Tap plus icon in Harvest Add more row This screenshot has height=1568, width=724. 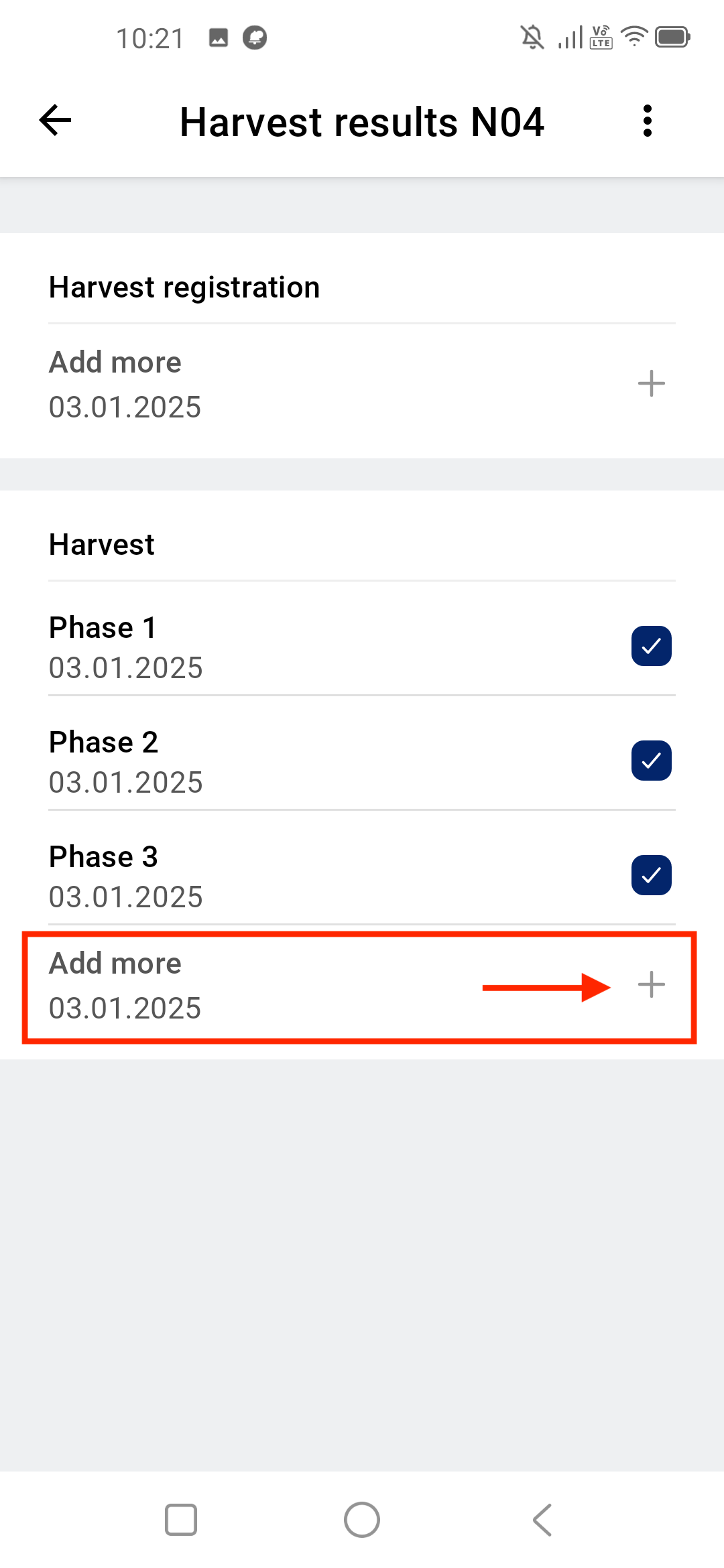(x=651, y=984)
